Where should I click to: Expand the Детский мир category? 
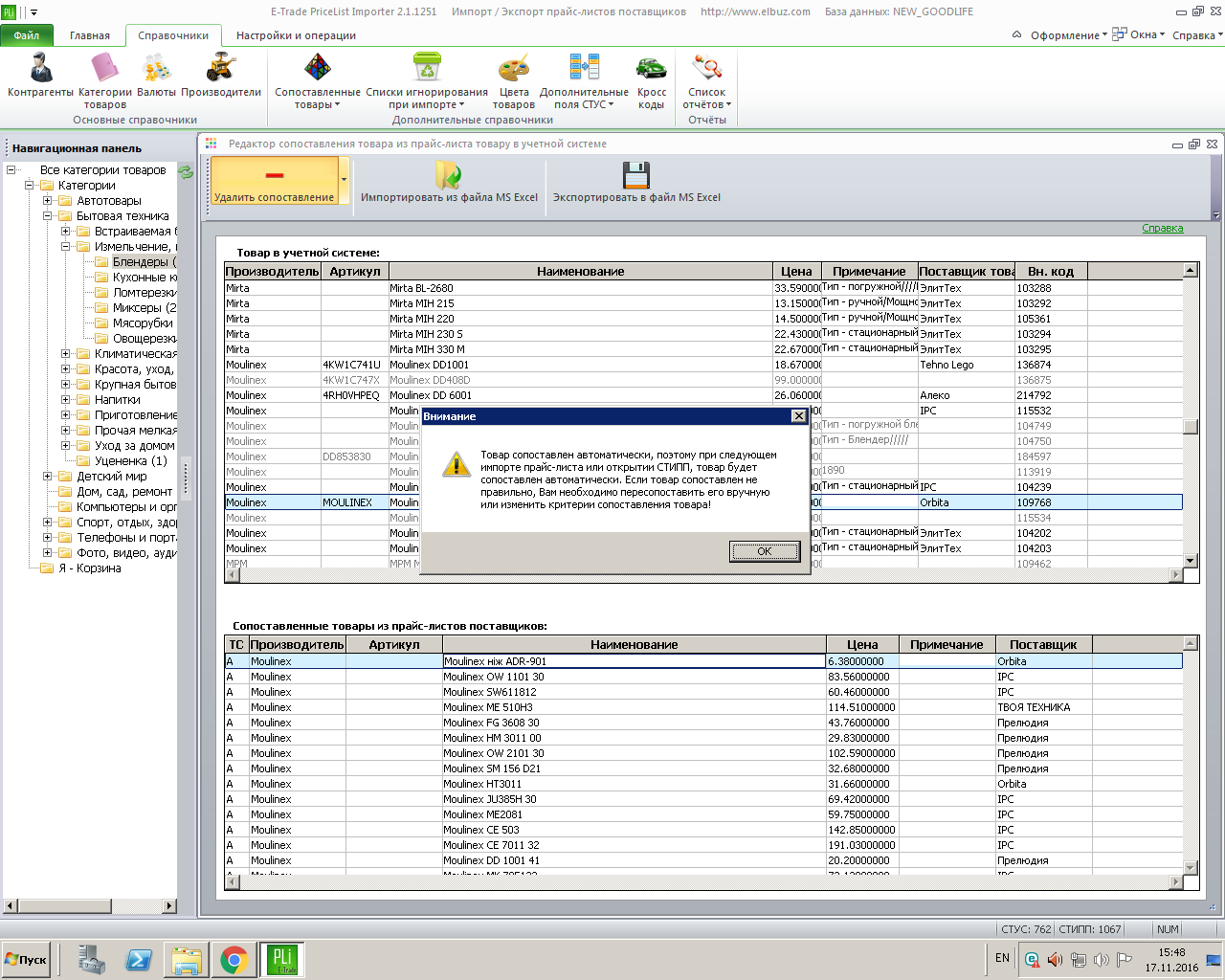point(48,477)
